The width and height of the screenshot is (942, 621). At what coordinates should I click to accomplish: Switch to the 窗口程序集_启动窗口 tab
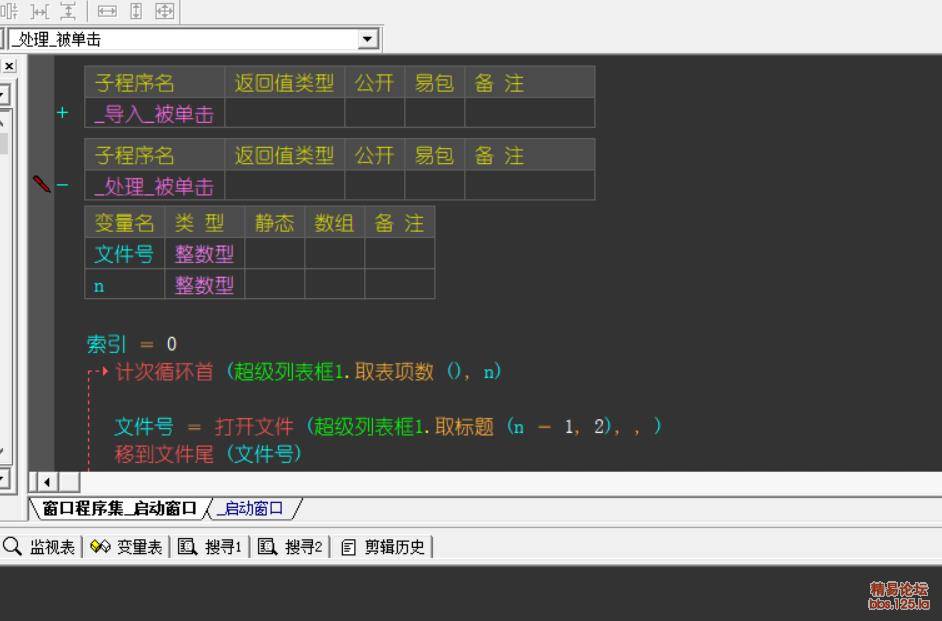pos(119,508)
